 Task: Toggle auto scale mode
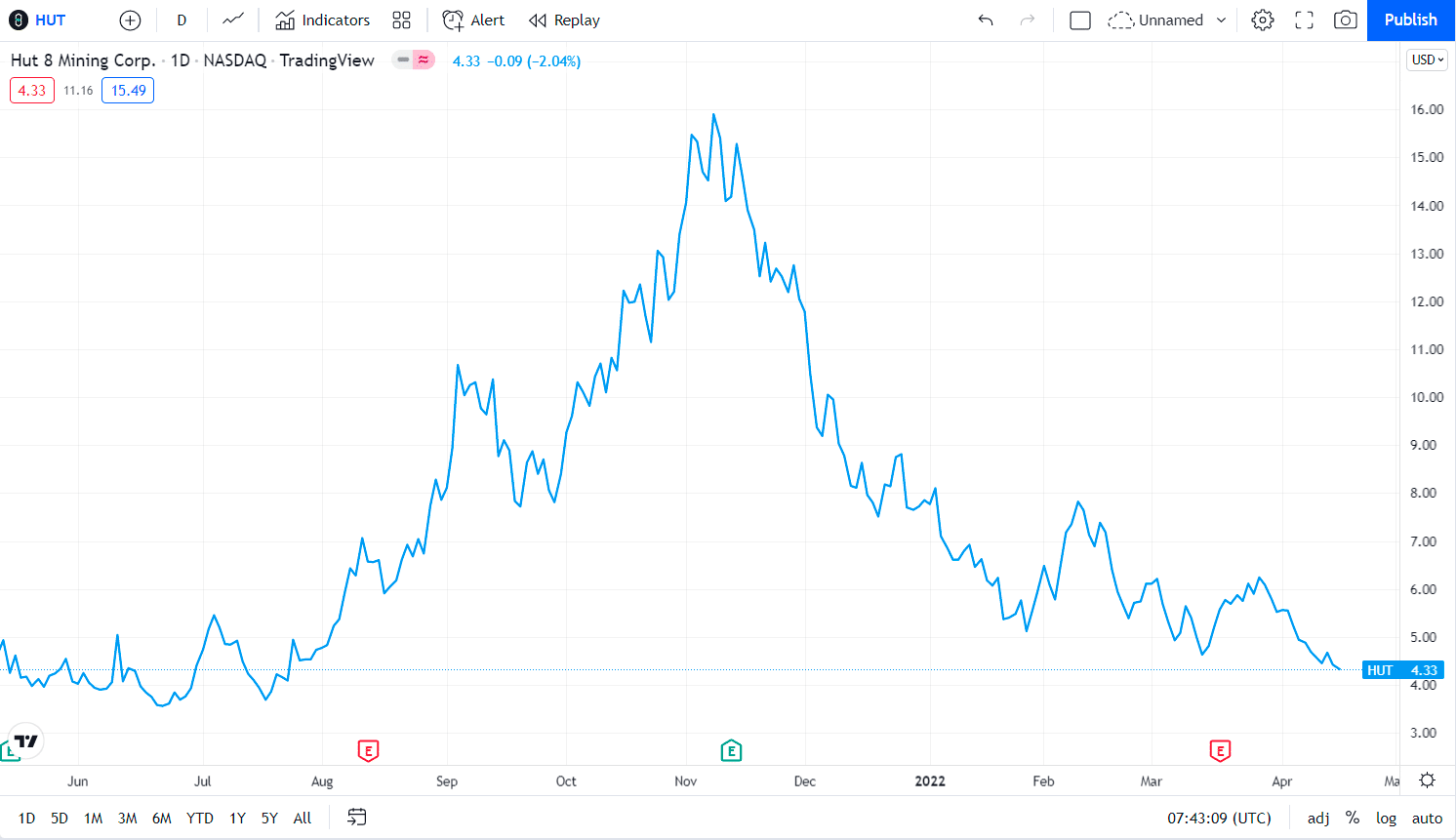pyautogui.click(x=1427, y=818)
